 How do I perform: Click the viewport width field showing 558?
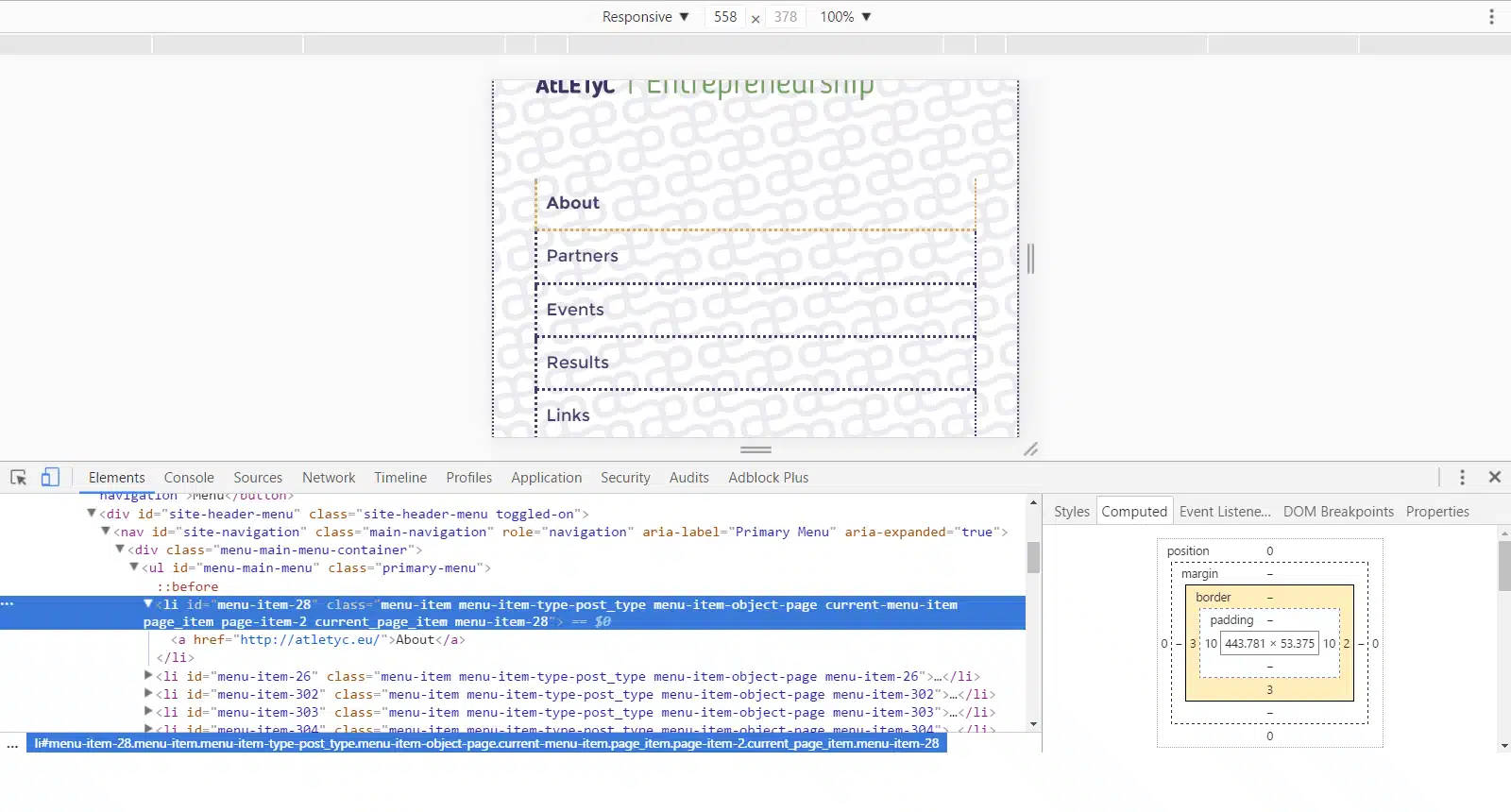[724, 17]
